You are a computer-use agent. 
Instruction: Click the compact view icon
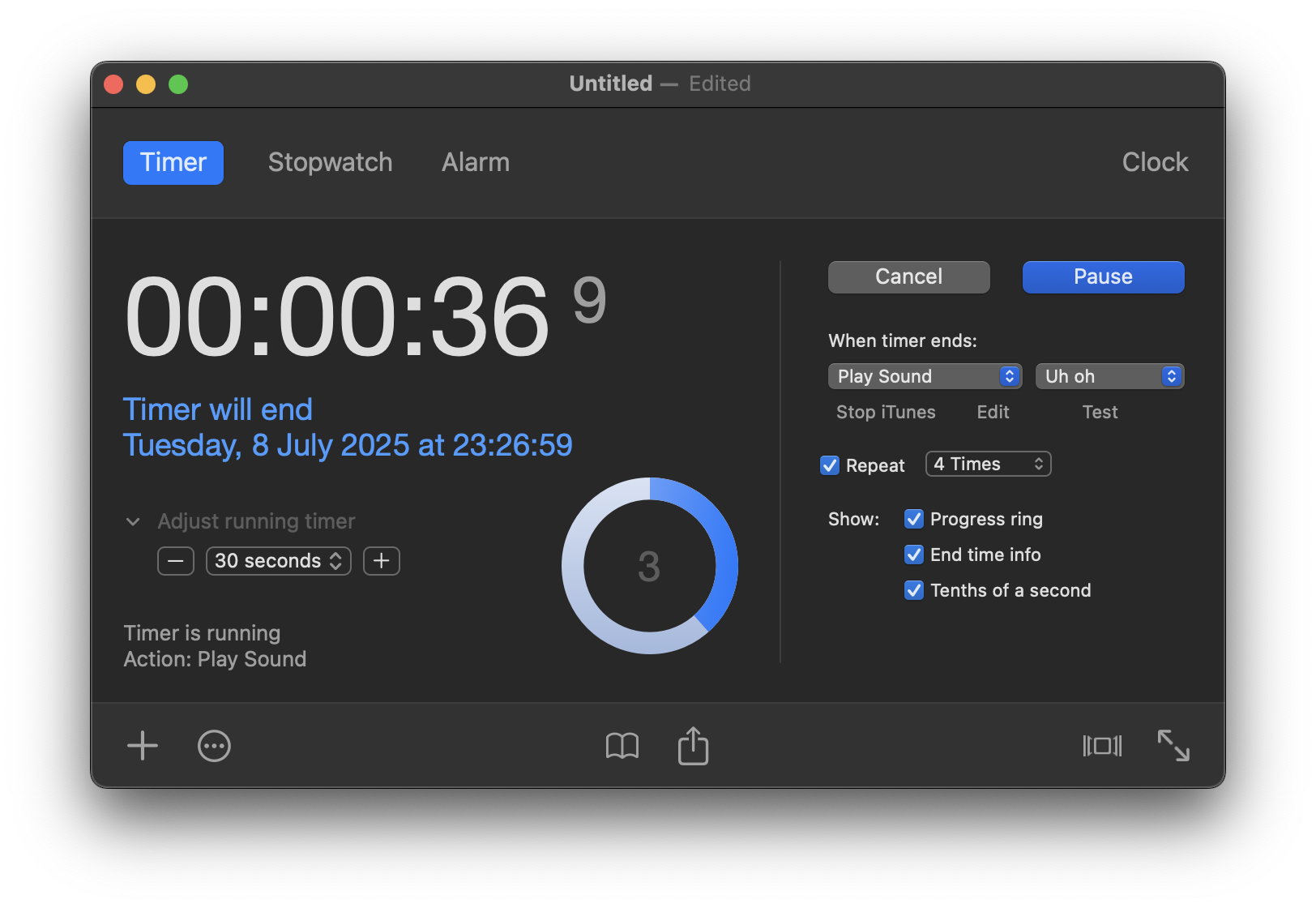click(1102, 746)
